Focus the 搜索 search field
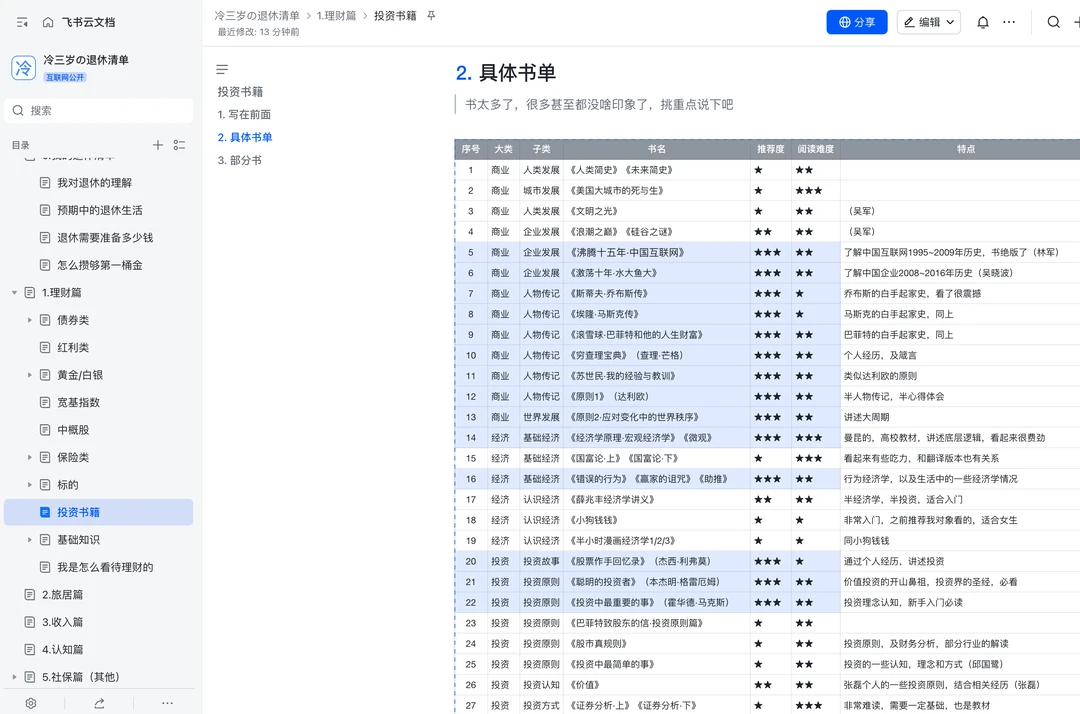Viewport: 1080px width, 714px height. tap(99, 110)
